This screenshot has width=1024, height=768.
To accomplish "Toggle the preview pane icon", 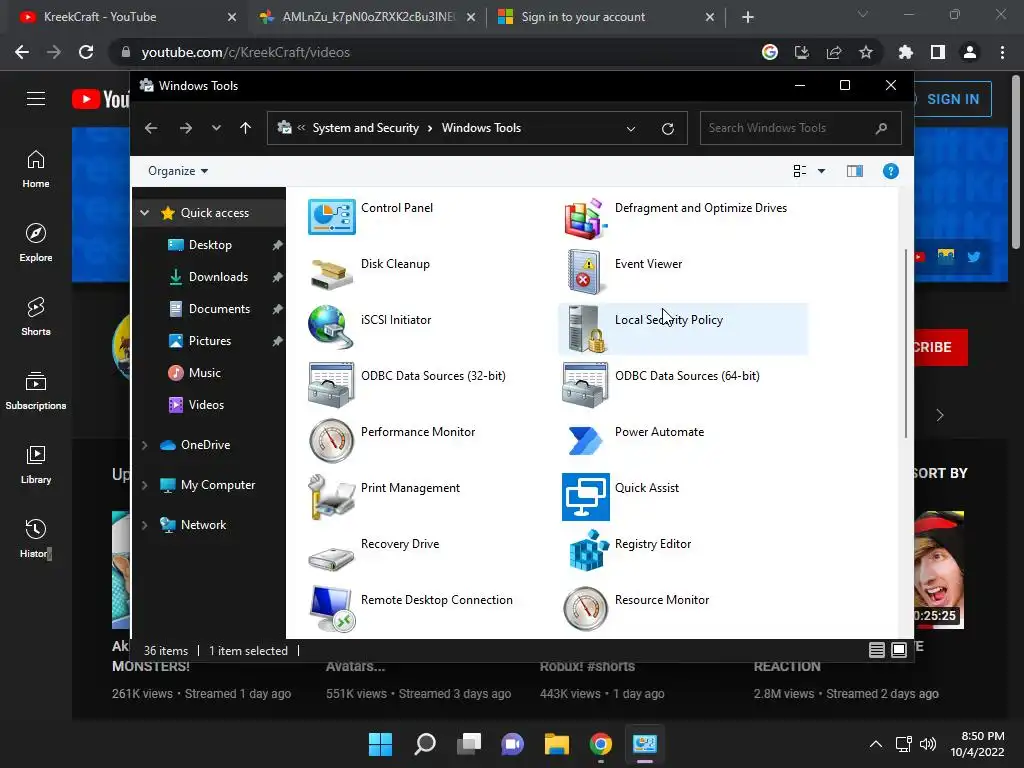I will (854, 171).
